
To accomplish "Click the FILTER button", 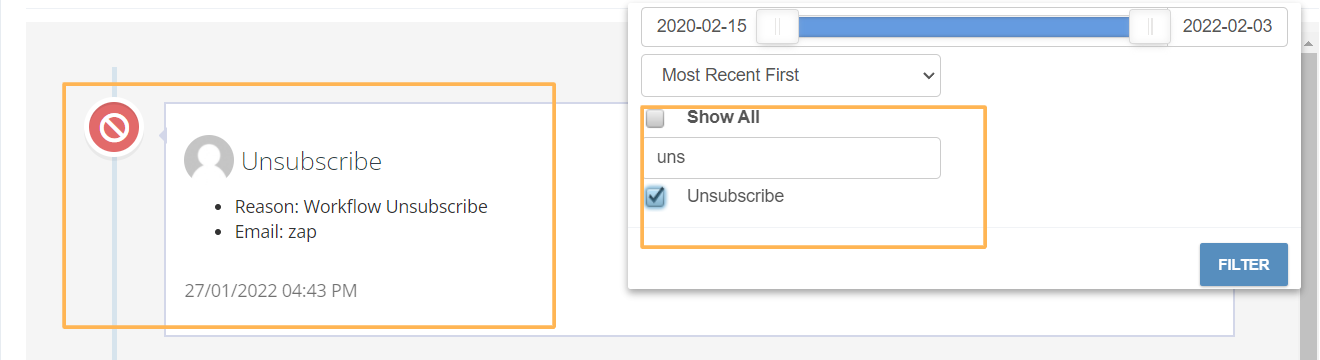I will click(1243, 265).
